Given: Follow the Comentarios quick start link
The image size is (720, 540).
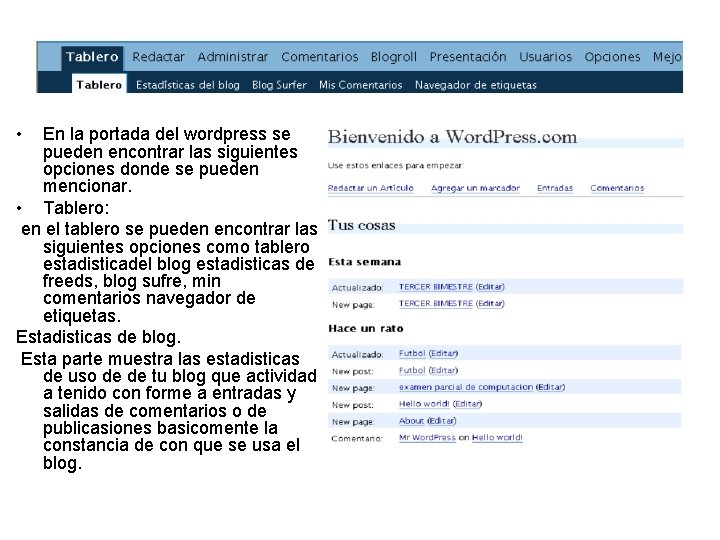Looking at the screenshot, I should tap(617, 188).
